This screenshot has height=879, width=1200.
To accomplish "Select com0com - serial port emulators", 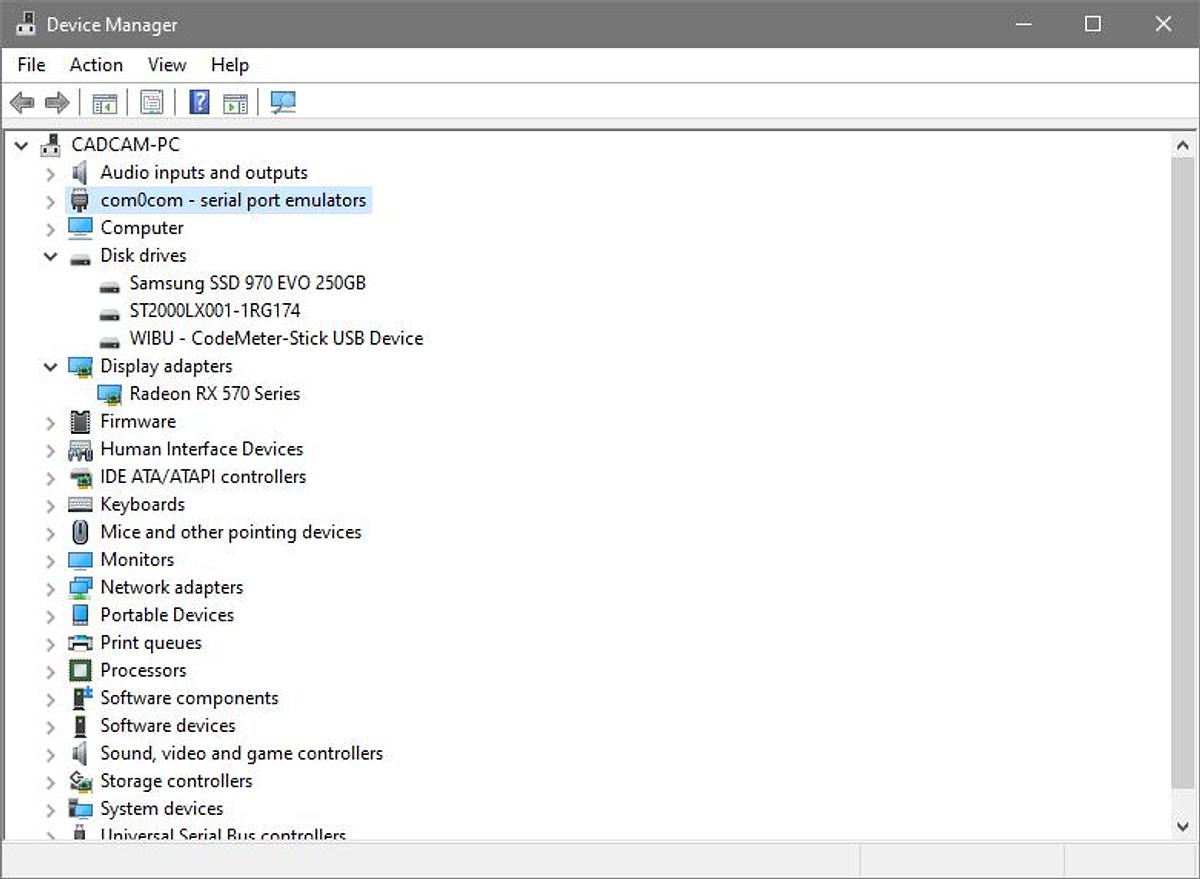I will pos(233,200).
